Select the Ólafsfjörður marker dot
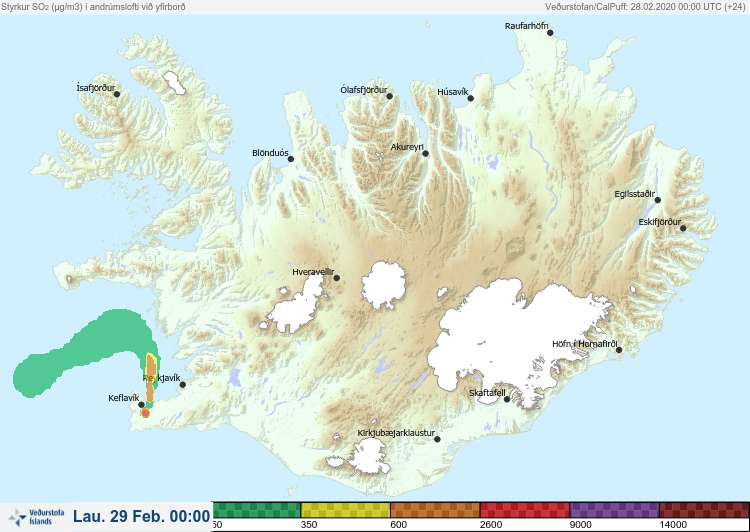 click(390, 97)
